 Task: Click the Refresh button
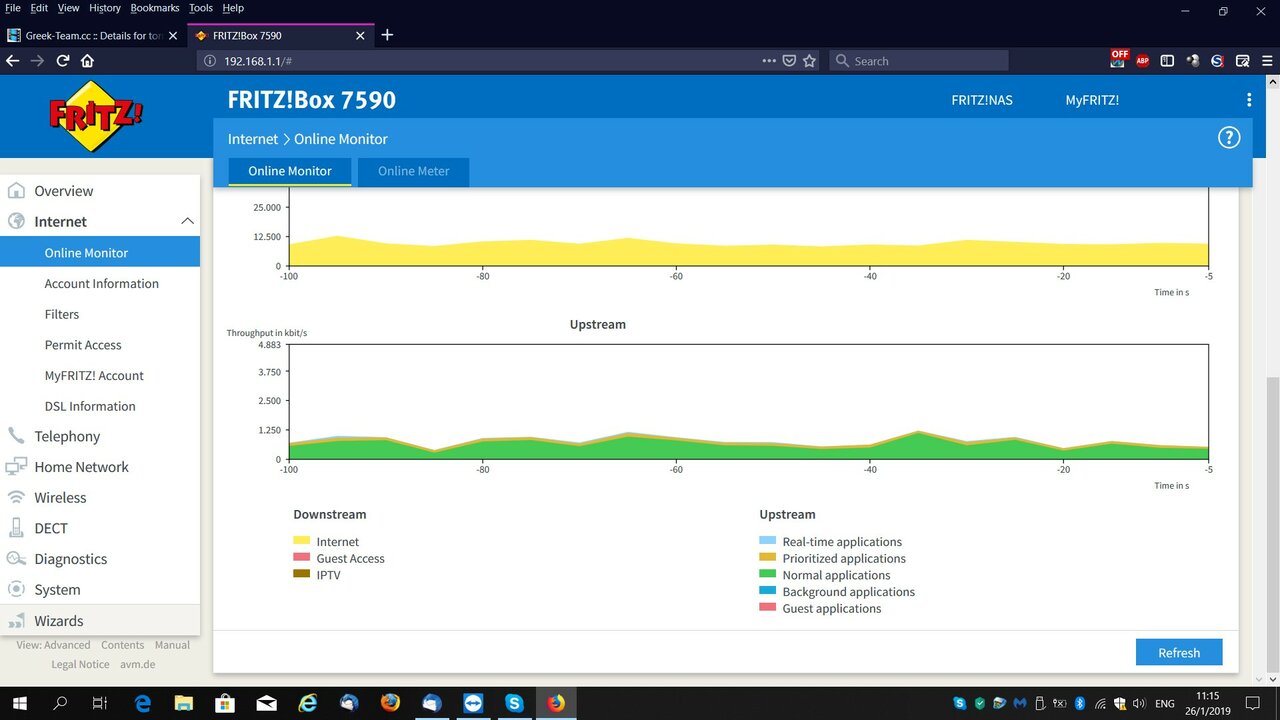1179,652
